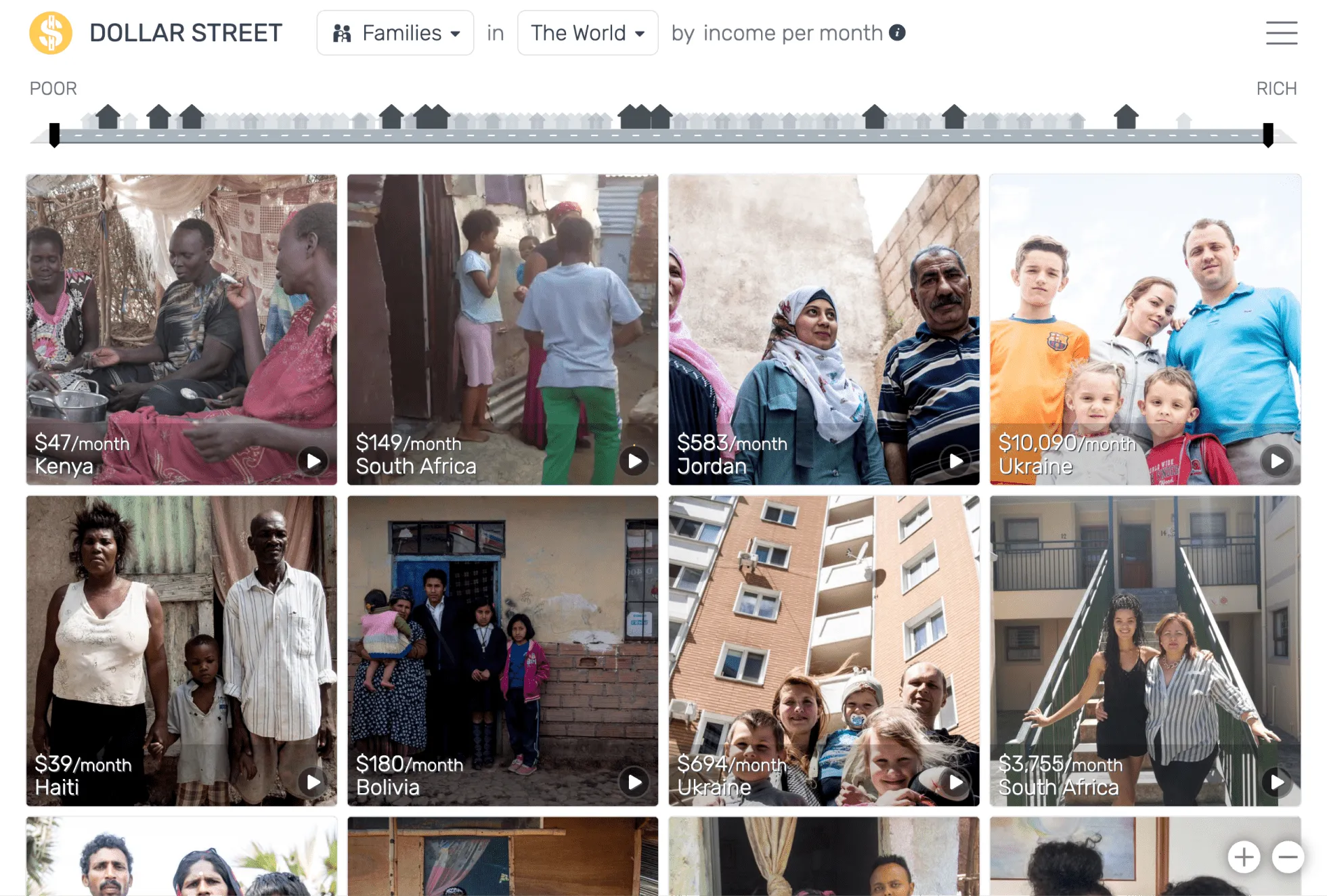Play the Bolivia family video
The height and width of the screenshot is (896, 1327).
tap(634, 782)
